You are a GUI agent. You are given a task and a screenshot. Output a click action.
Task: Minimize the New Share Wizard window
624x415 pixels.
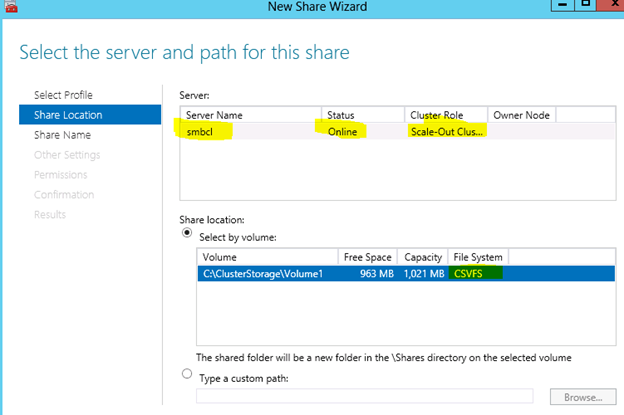click(x=562, y=4)
